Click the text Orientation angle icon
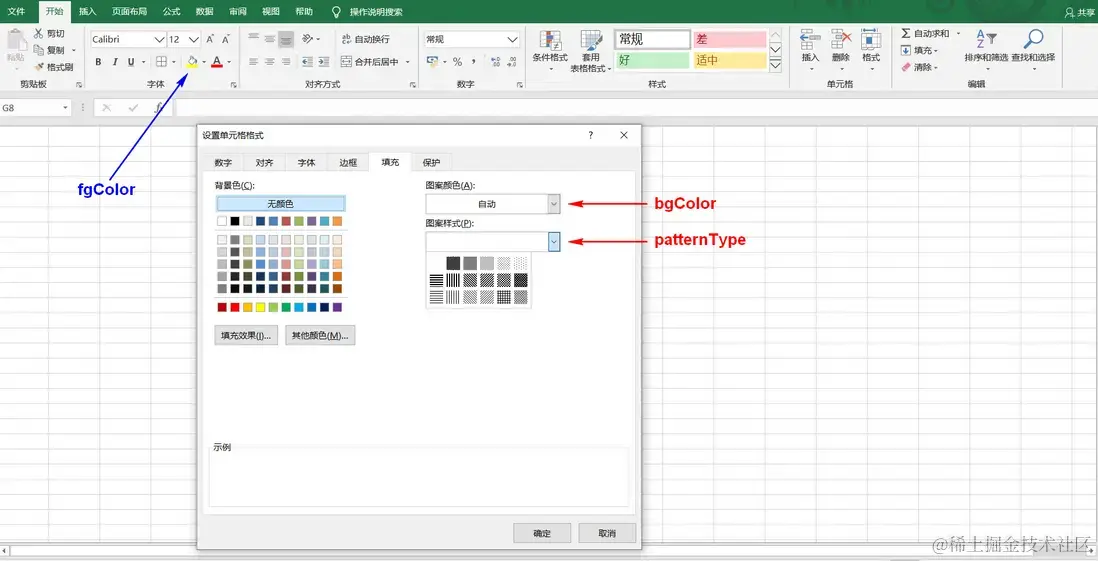The image size is (1098, 561). 307,39
